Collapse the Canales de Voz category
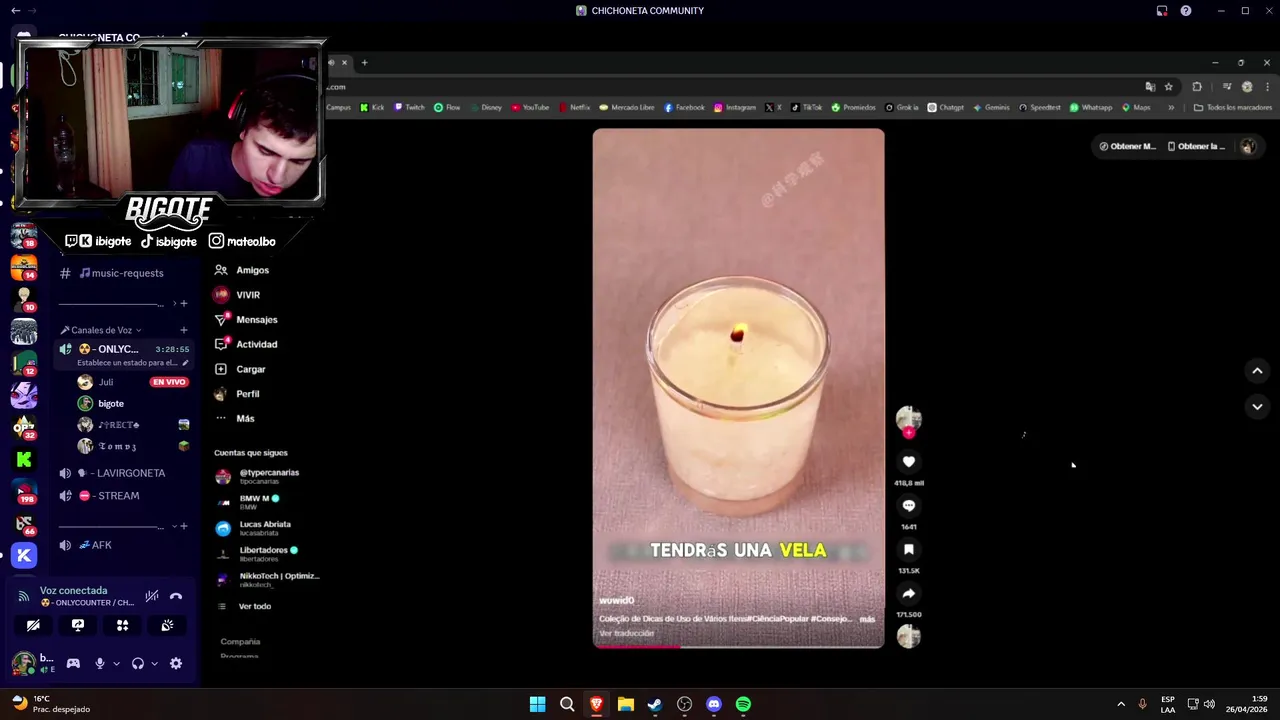1280x720 pixels. point(102,330)
